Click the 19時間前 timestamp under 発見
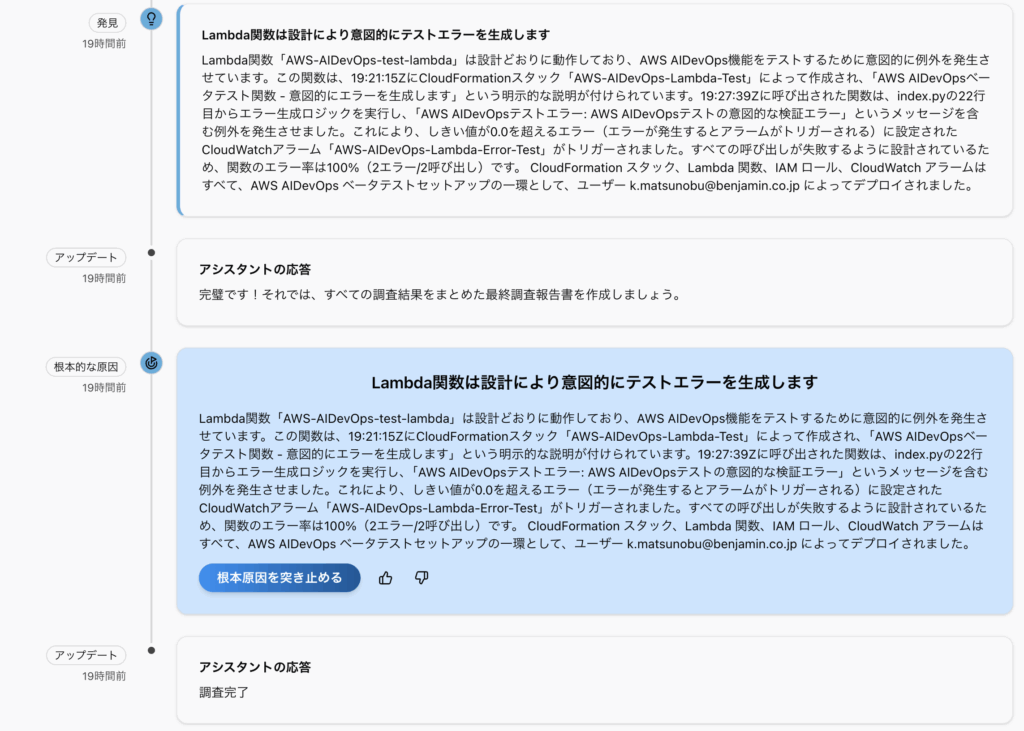The height and width of the screenshot is (731, 1024). point(104,44)
